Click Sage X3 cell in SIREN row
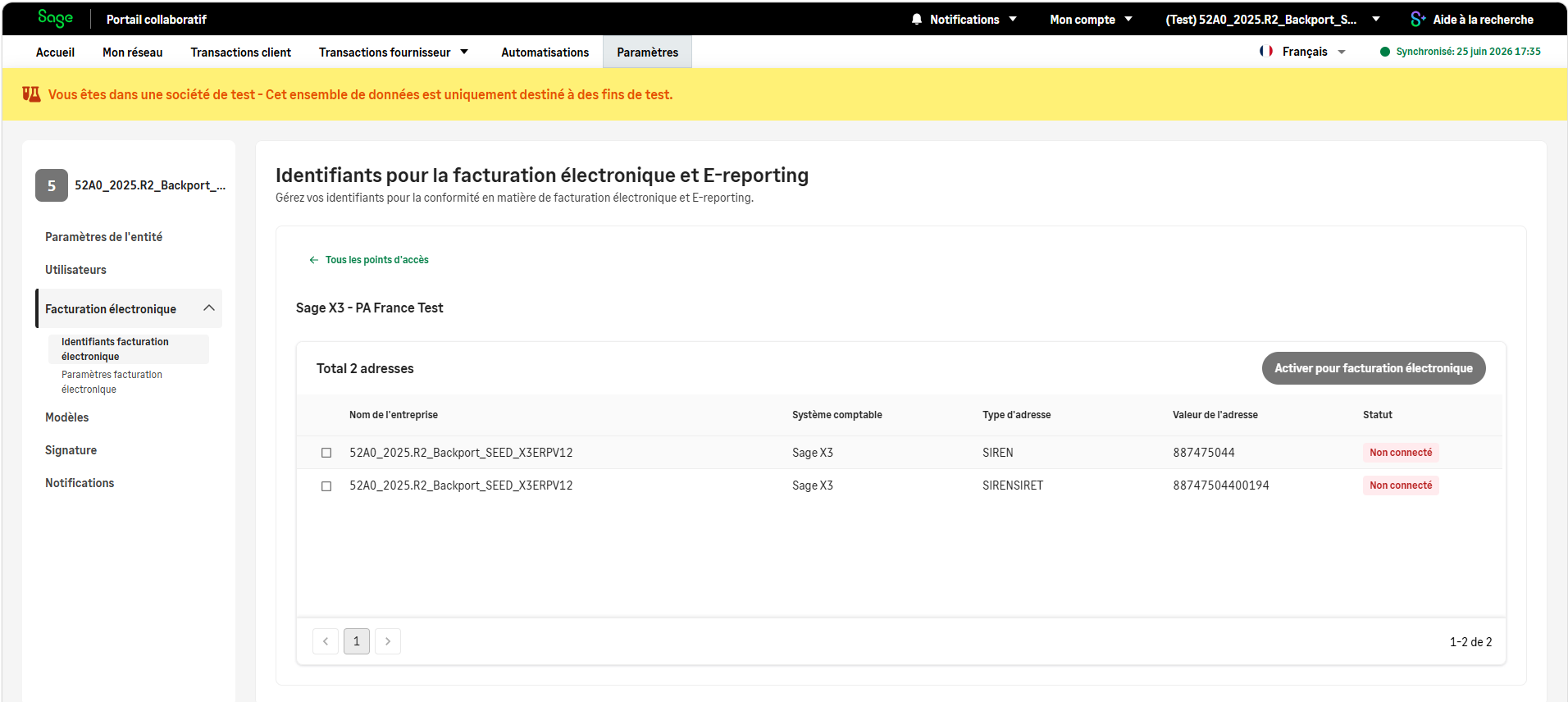This screenshot has height=702, width=1568. [x=813, y=453]
